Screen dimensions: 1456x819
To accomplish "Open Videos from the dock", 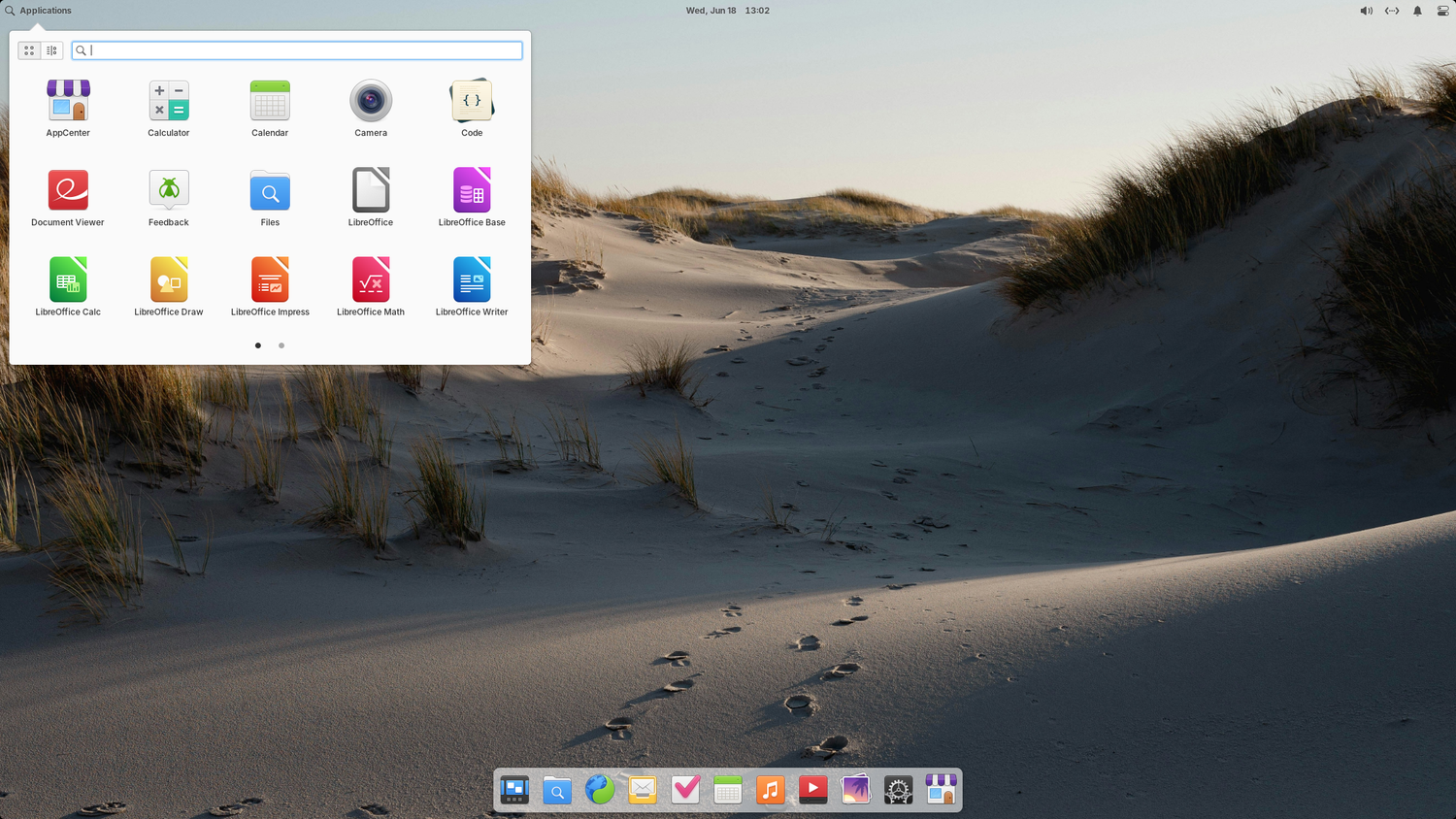I will coord(813,790).
